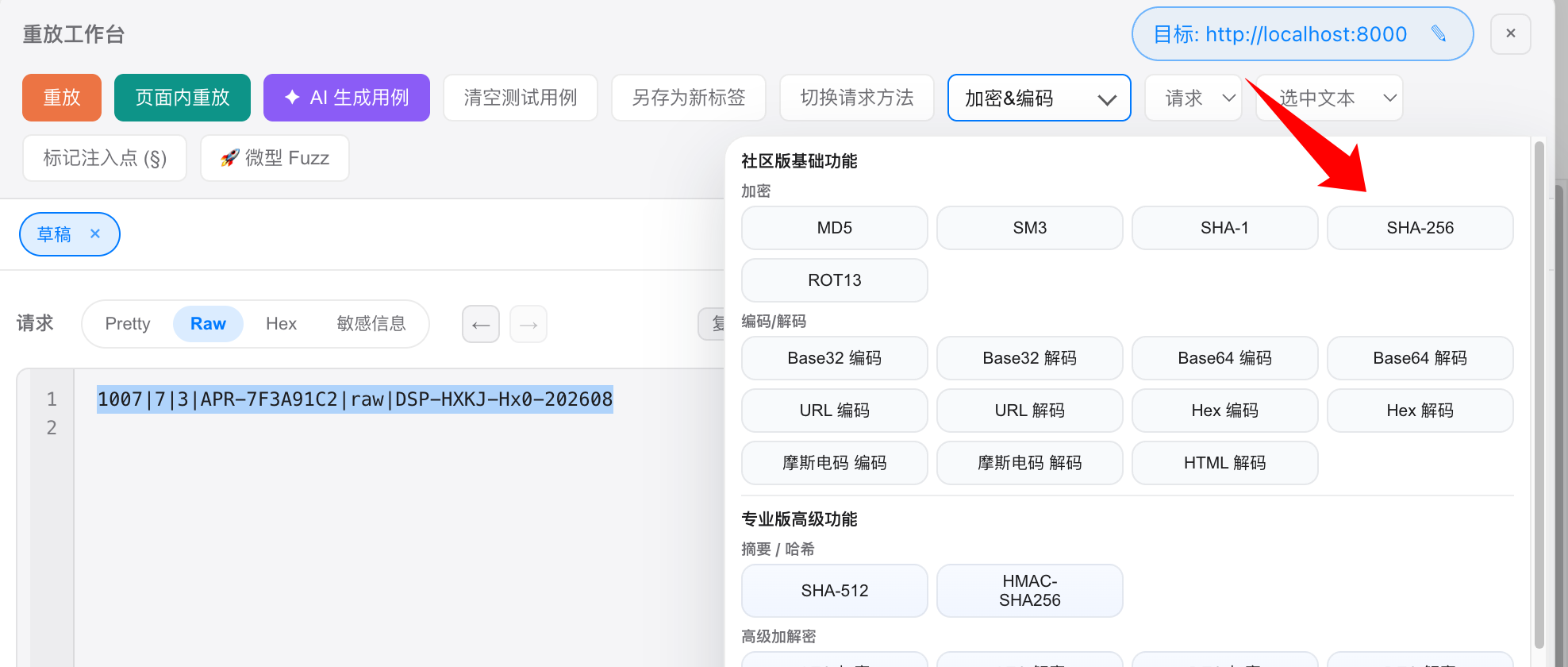Screen dimensions: 1568x667
Task: Click the orange 重放 button
Action: 62,98
